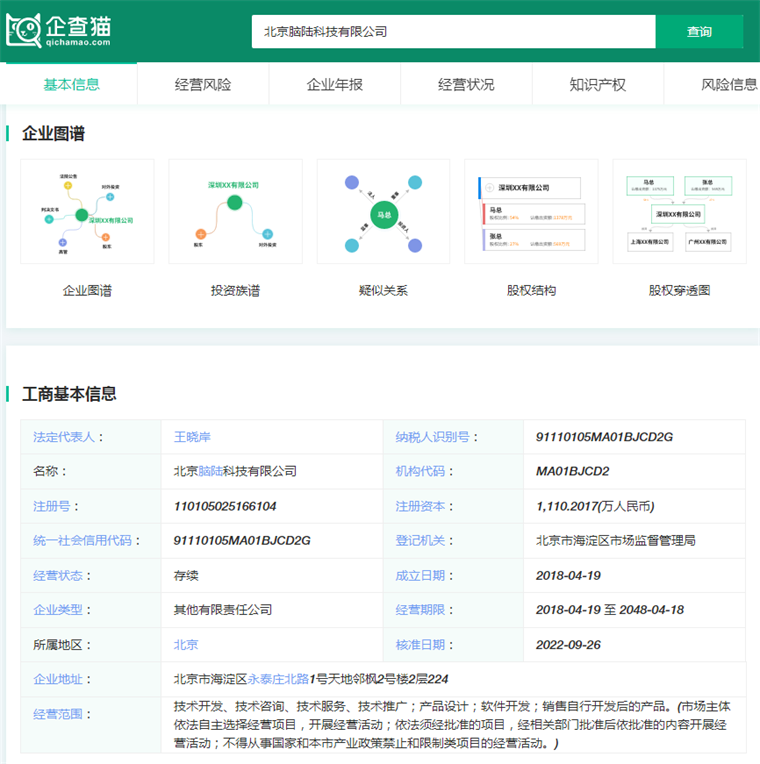760x764 pixels.
Task: Click credit code value beside 统一社会信用代码
Action: [x=242, y=540]
